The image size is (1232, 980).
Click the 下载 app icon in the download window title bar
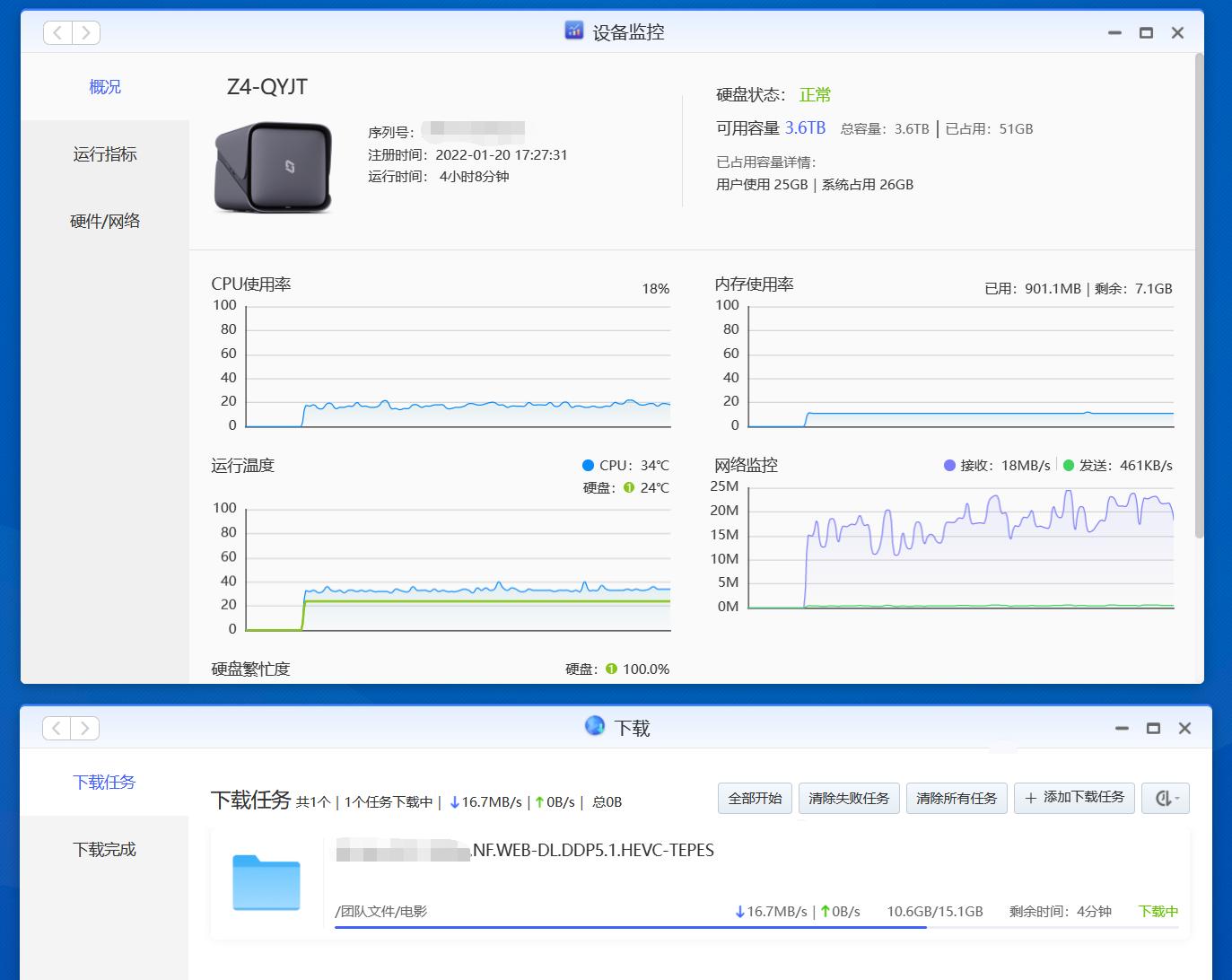pyautogui.click(x=594, y=726)
